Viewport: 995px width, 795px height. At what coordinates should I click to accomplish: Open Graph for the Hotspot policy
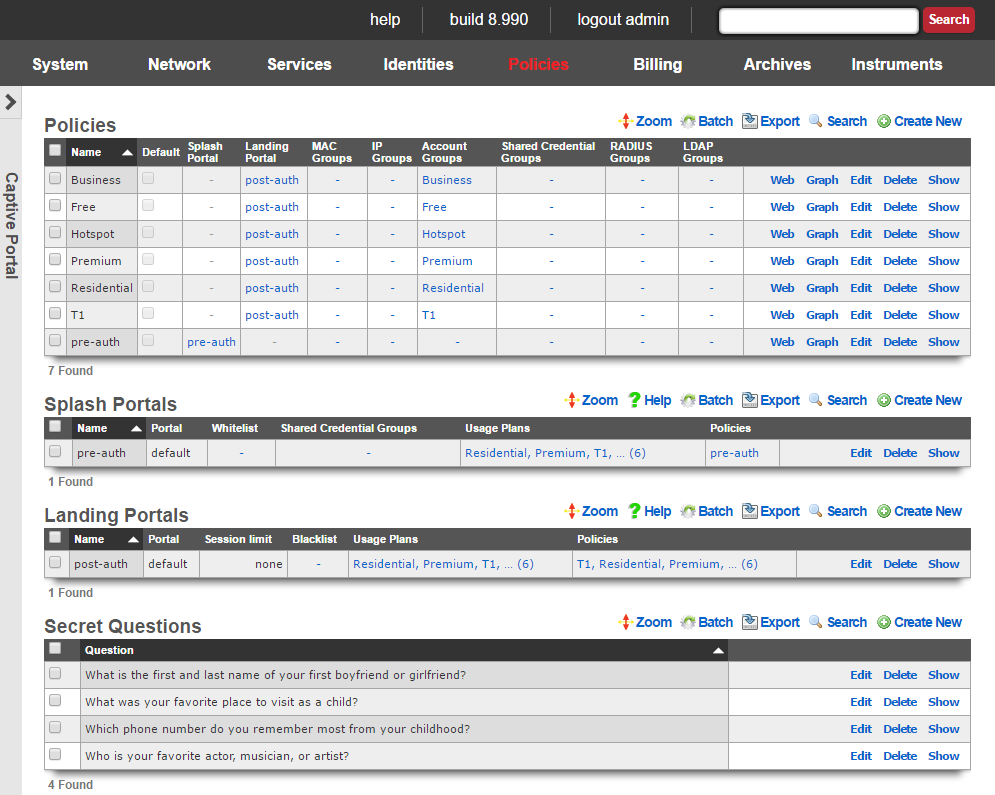click(x=822, y=234)
